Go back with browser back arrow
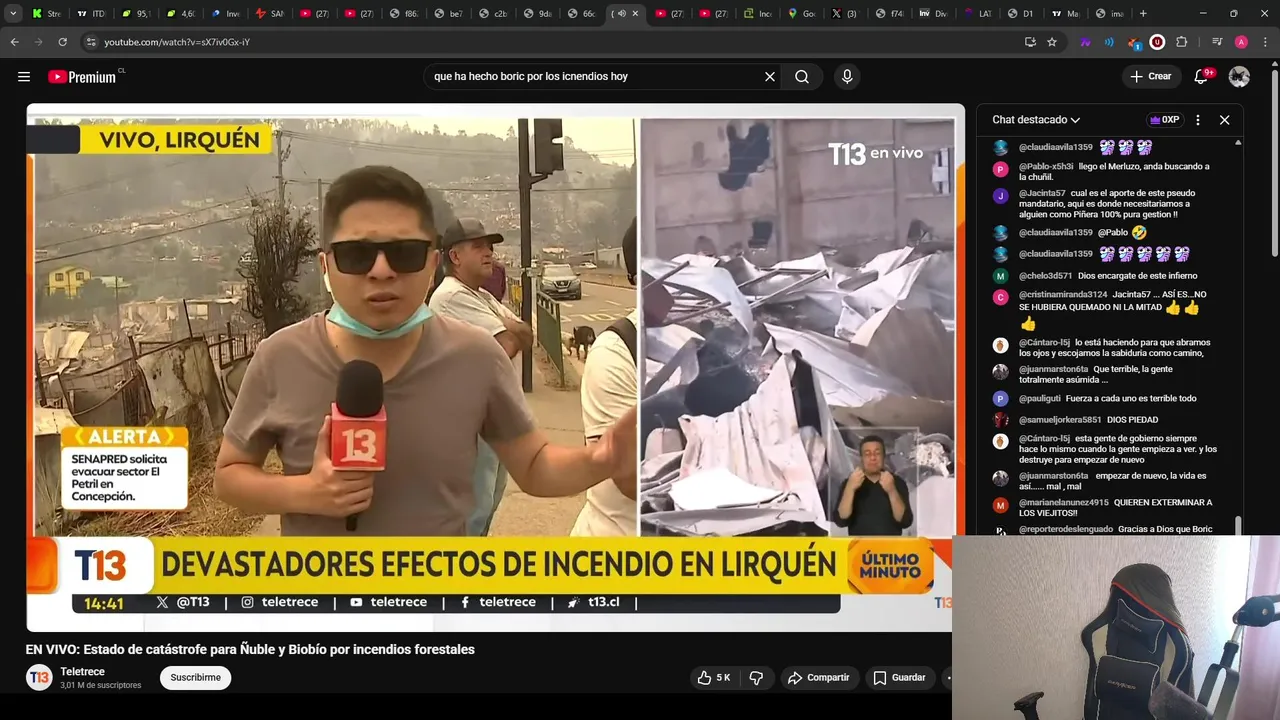The height and width of the screenshot is (720, 1280). click(14, 42)
